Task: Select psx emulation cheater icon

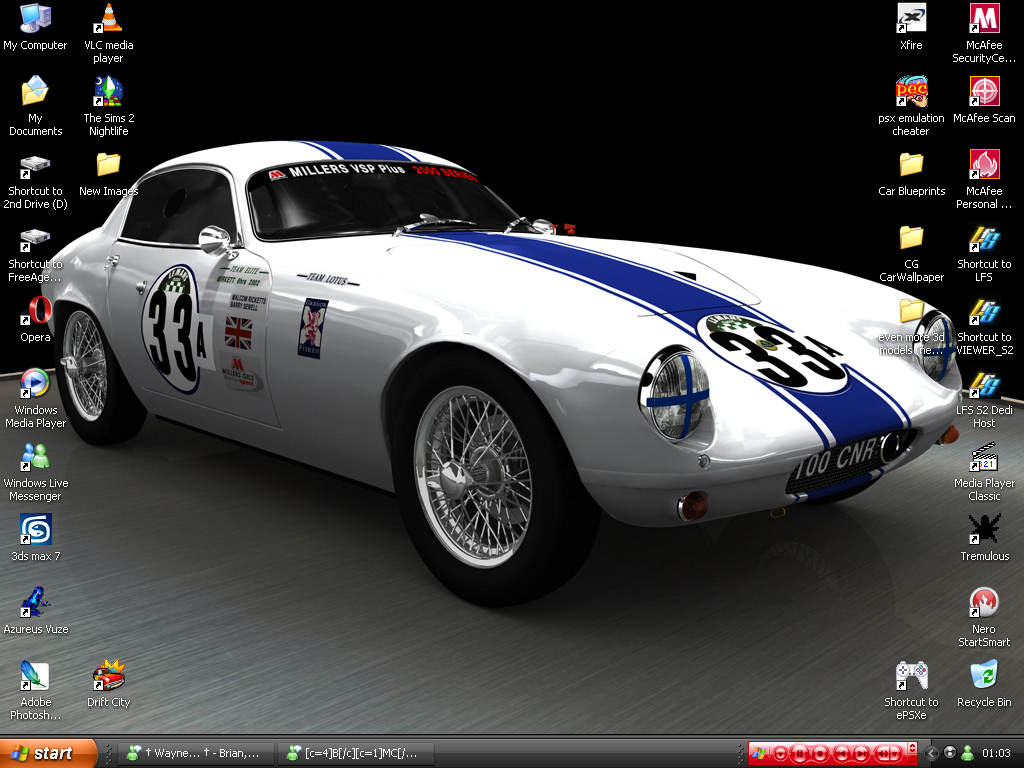Action: (911, 106)
